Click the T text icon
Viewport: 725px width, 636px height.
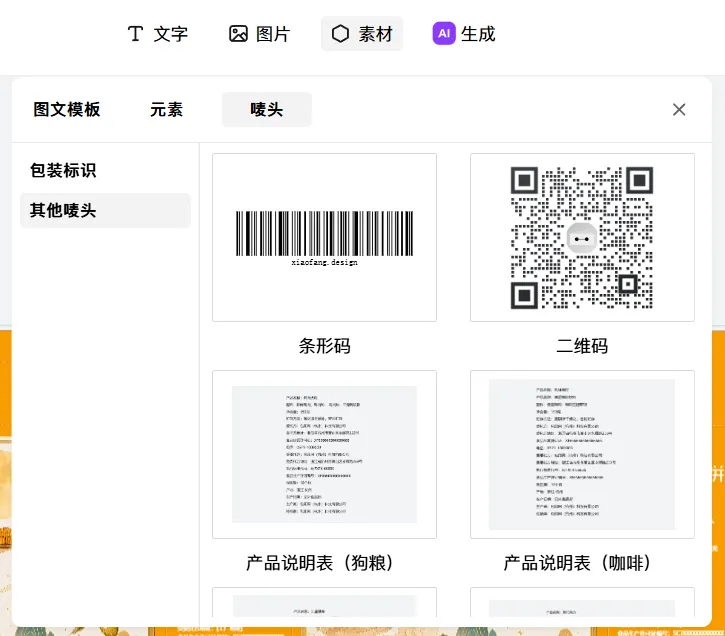[x=135, y=34]
